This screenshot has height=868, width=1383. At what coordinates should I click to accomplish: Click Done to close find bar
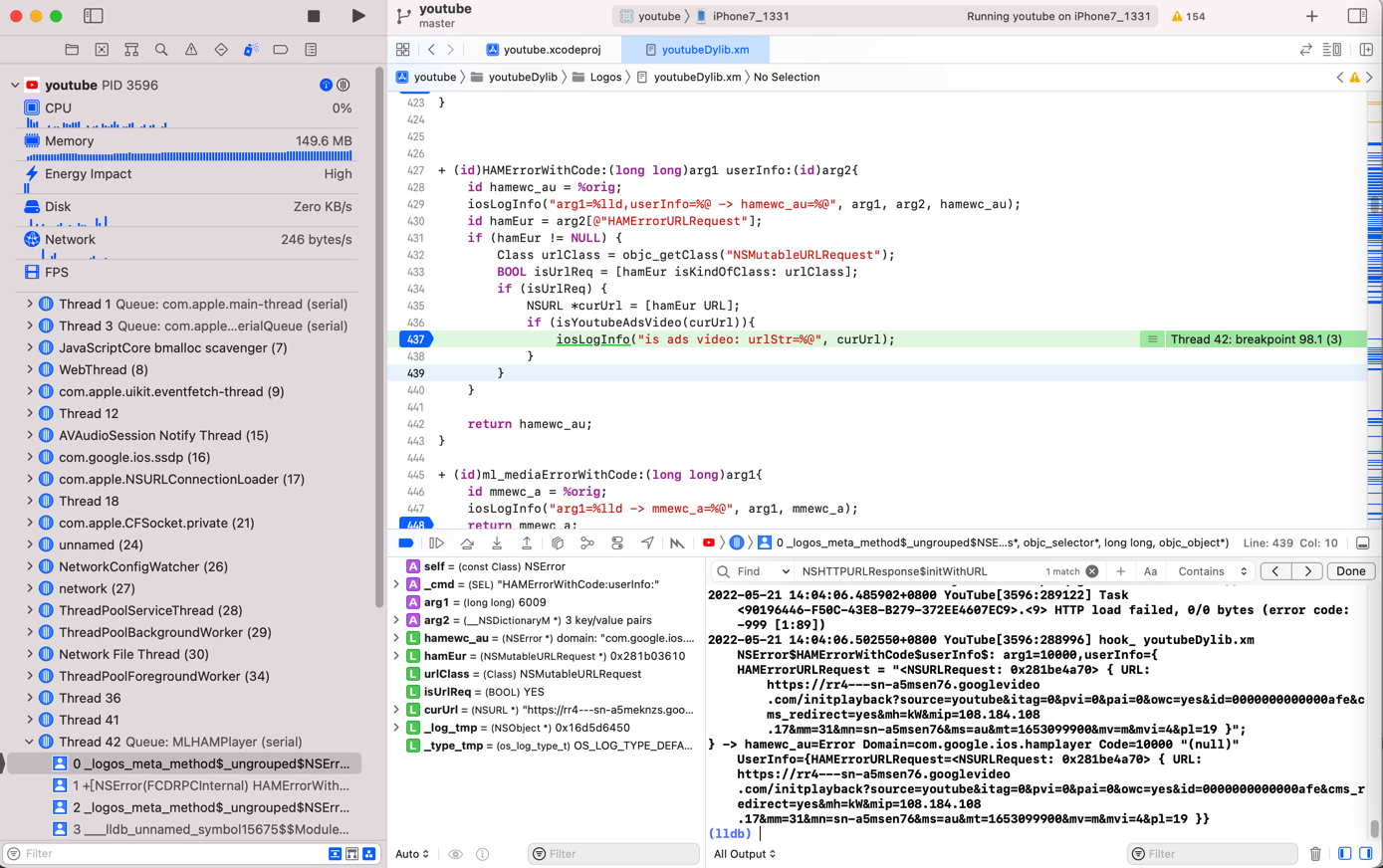[1350, 571]
